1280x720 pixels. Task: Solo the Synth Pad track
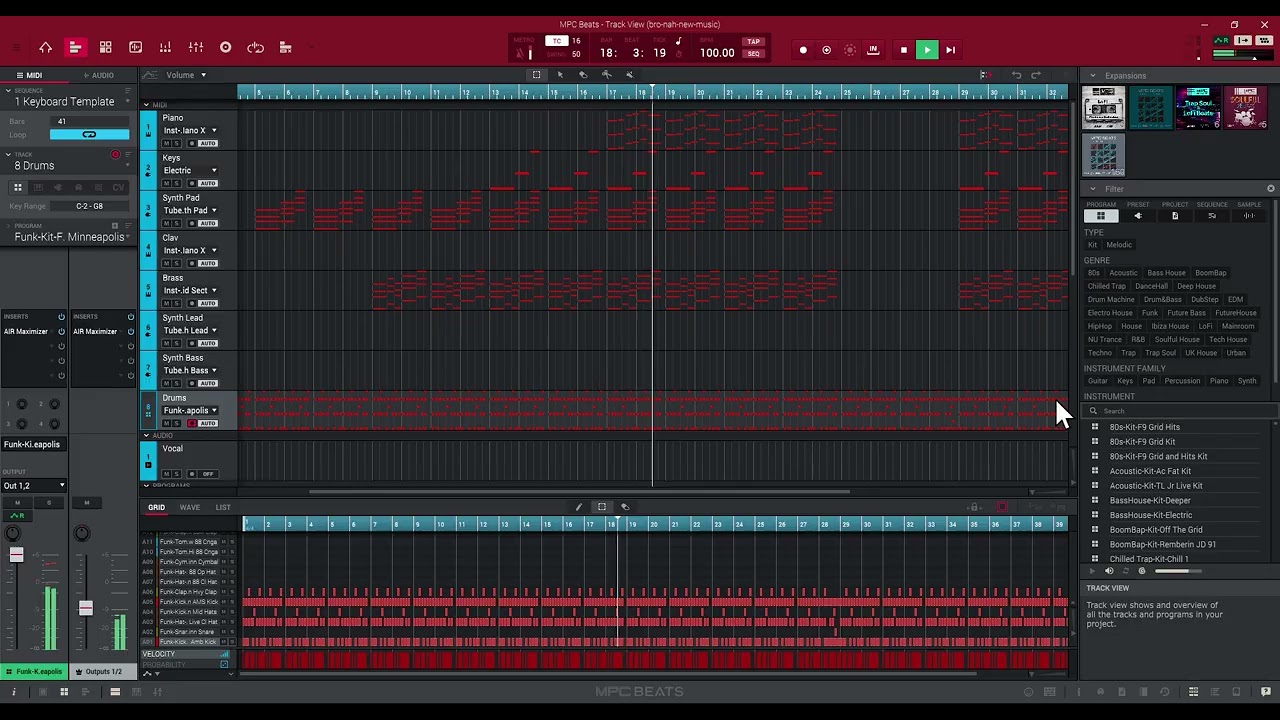click(177, 223)
